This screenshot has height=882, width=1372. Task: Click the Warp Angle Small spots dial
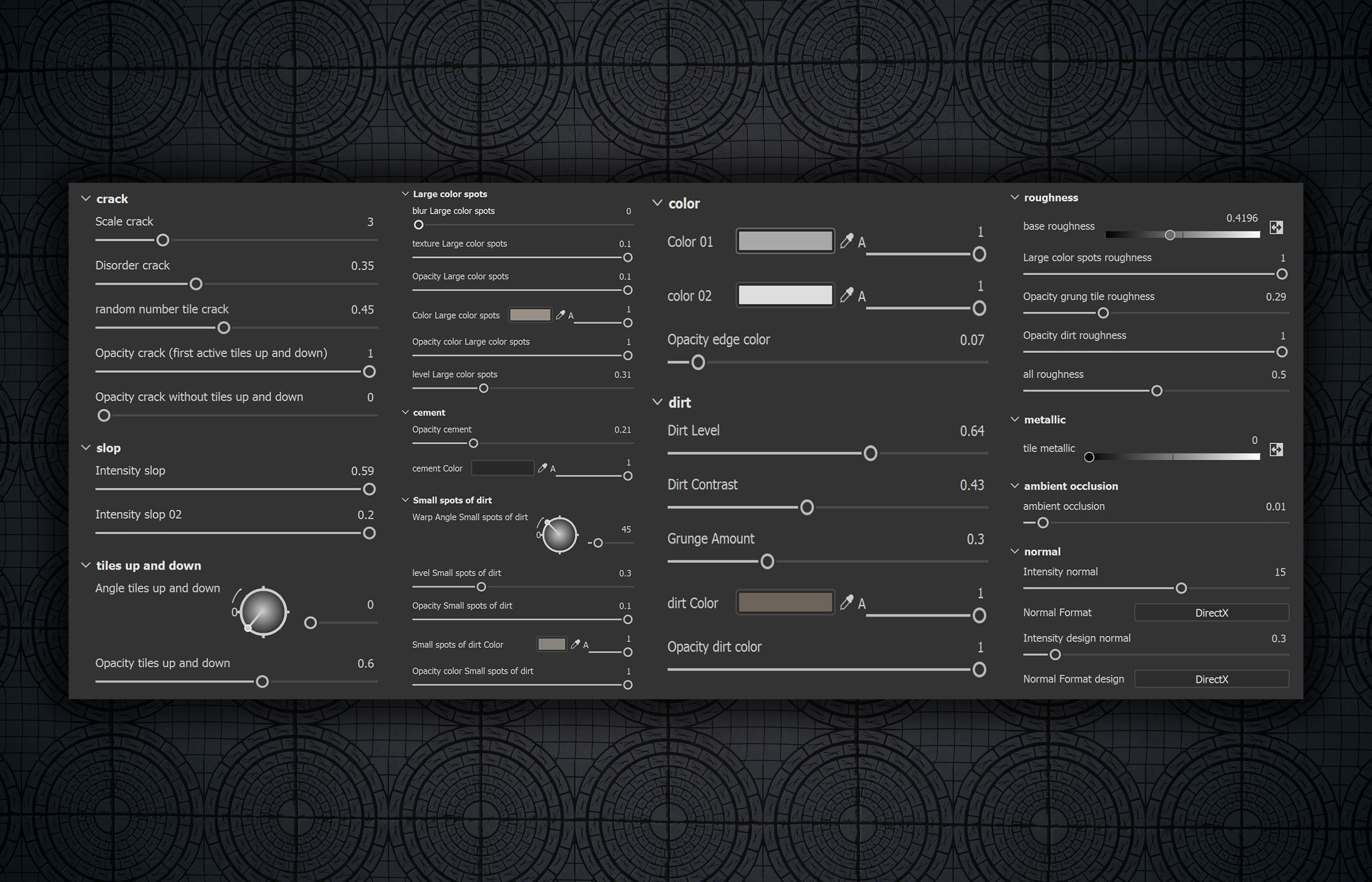(559, 535)
